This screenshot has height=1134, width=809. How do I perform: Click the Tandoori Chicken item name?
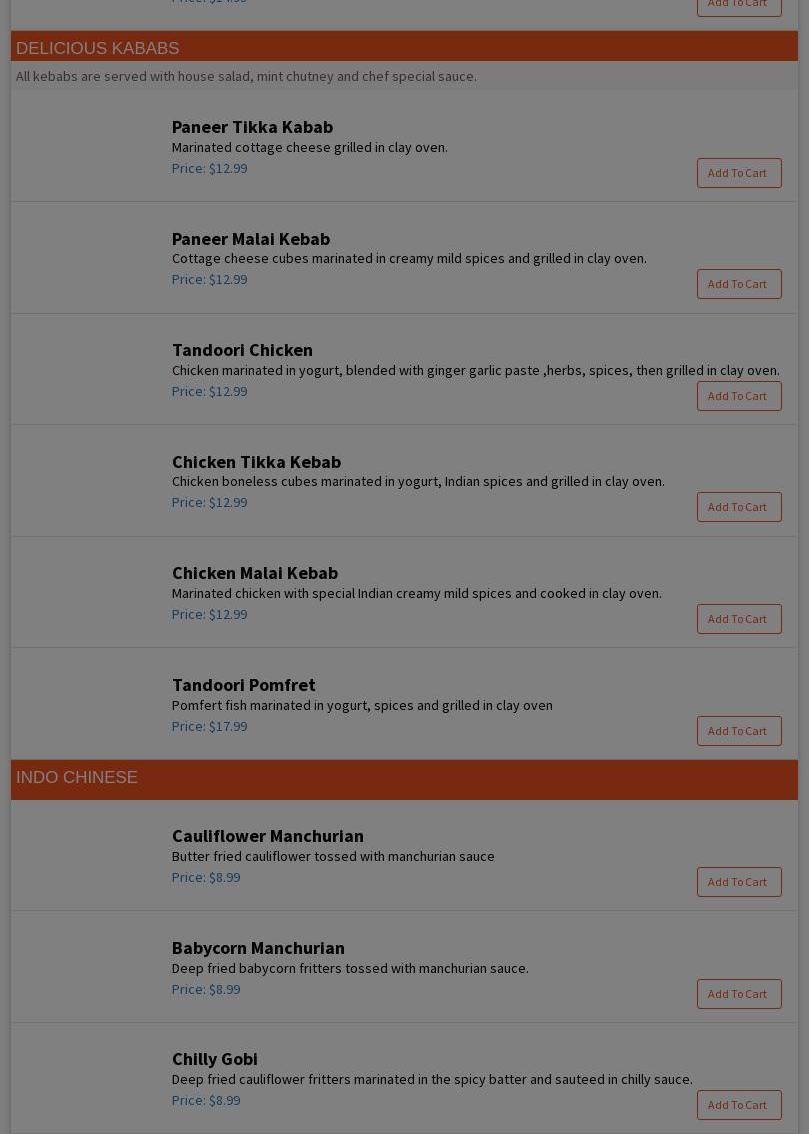pyautogui.click(x=242, y=349)
